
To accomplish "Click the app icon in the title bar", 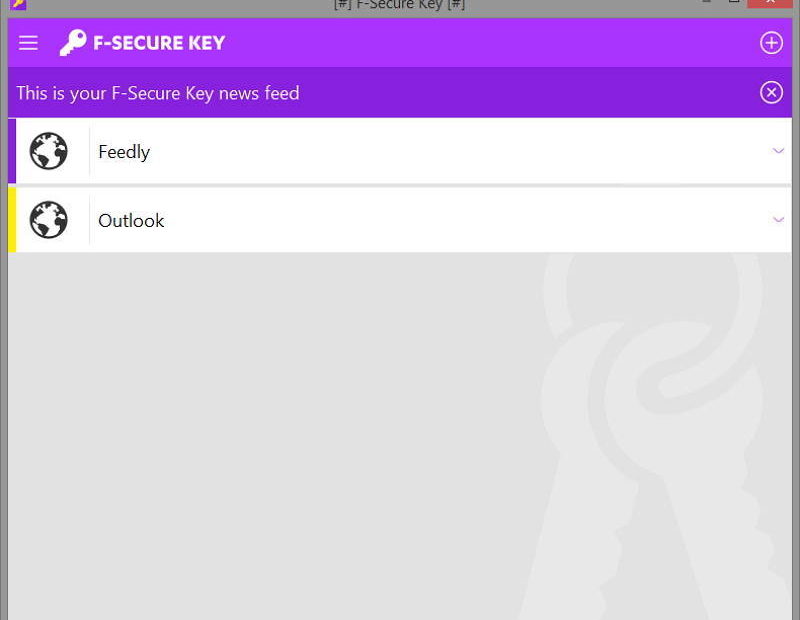I will pyautogui.click(x=18, y=4).
